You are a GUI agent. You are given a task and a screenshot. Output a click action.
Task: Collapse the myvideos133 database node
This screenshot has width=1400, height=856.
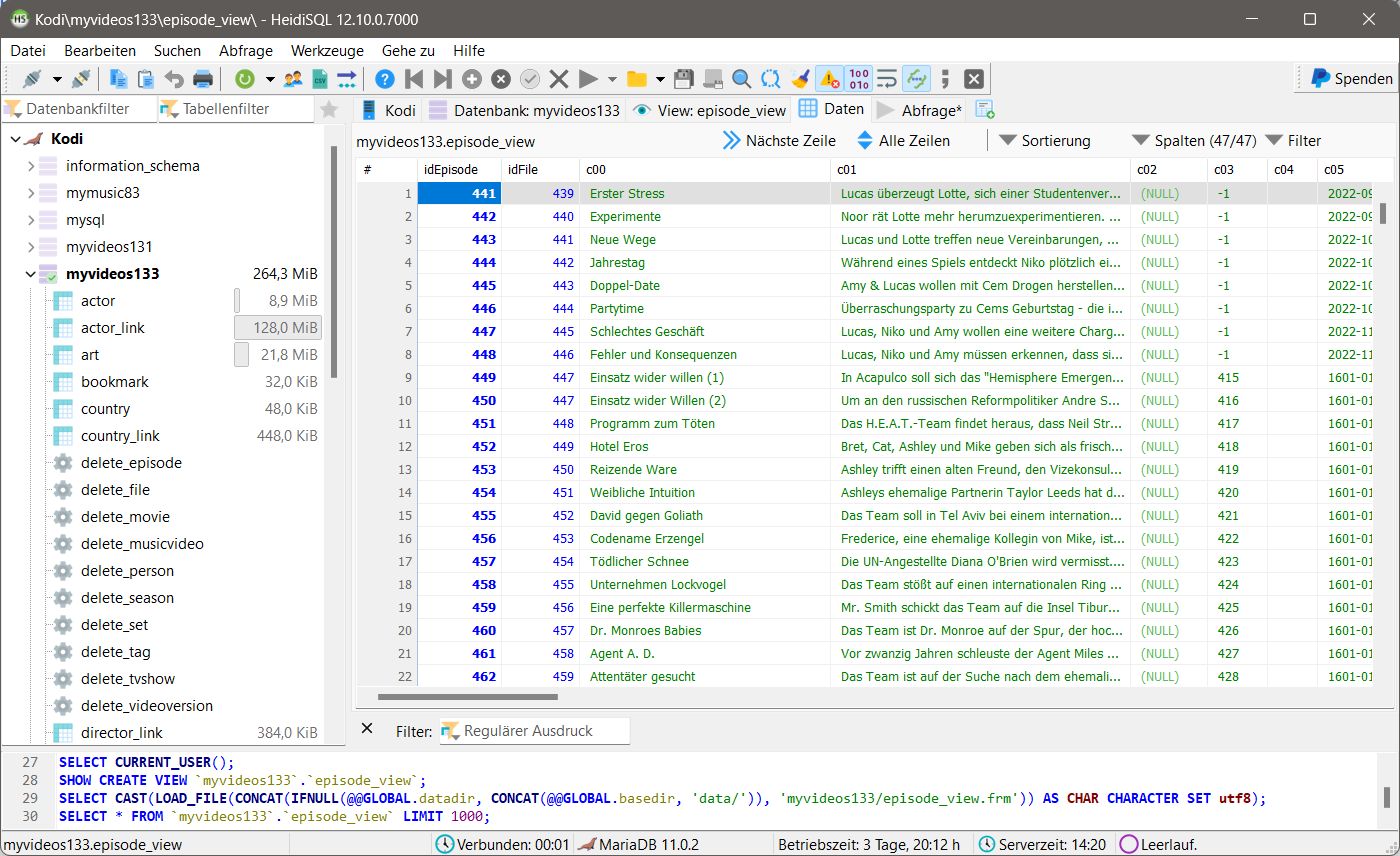(x=31, y=274)
